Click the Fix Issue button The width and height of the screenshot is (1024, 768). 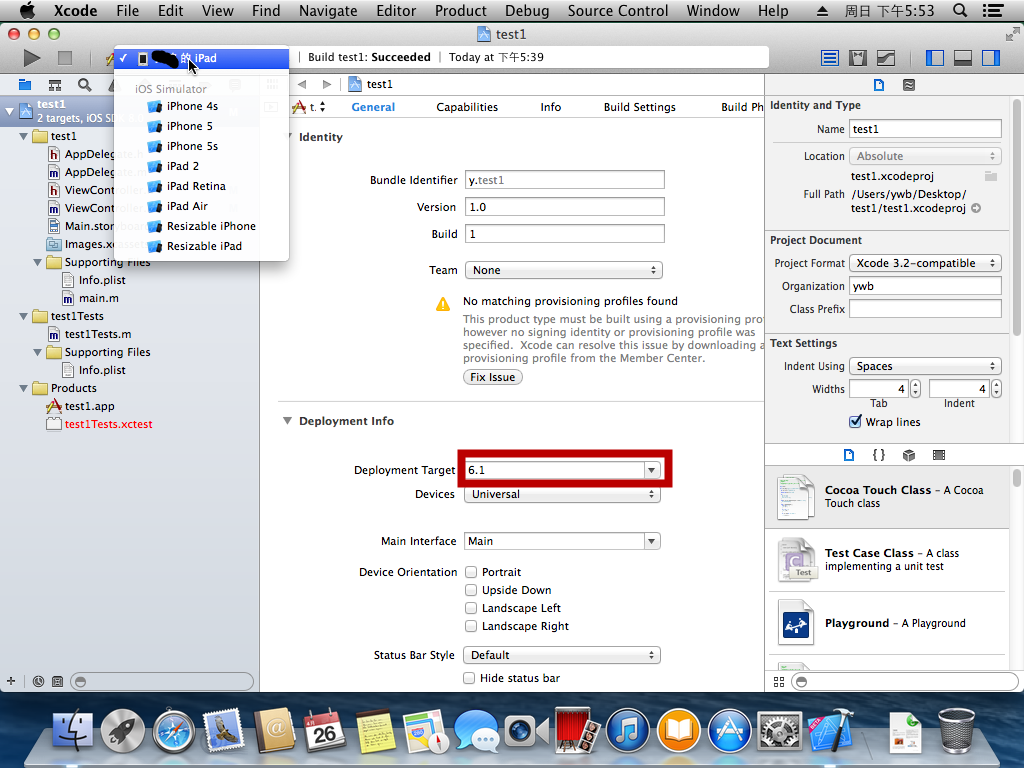pos(492,377)
